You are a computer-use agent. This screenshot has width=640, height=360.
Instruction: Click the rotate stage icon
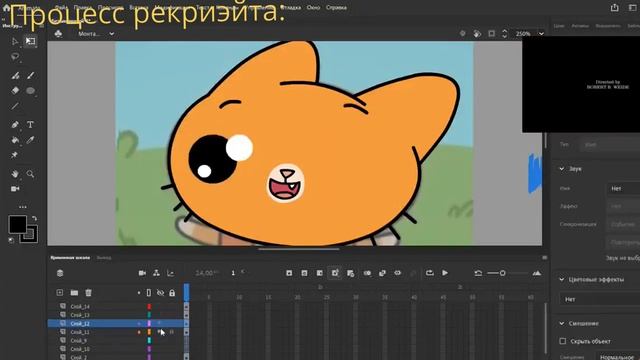pyautogui.click(x=477, y=34)
